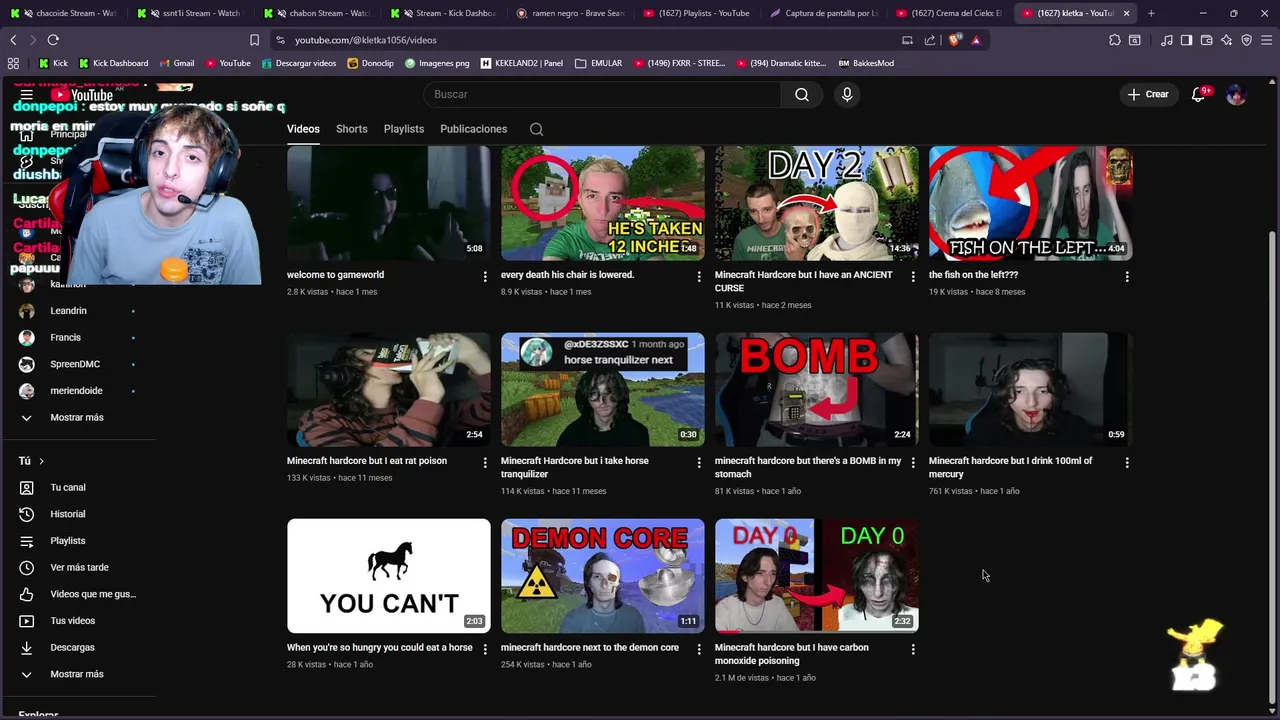Open the meriendoide subscription

click(78, 391)
